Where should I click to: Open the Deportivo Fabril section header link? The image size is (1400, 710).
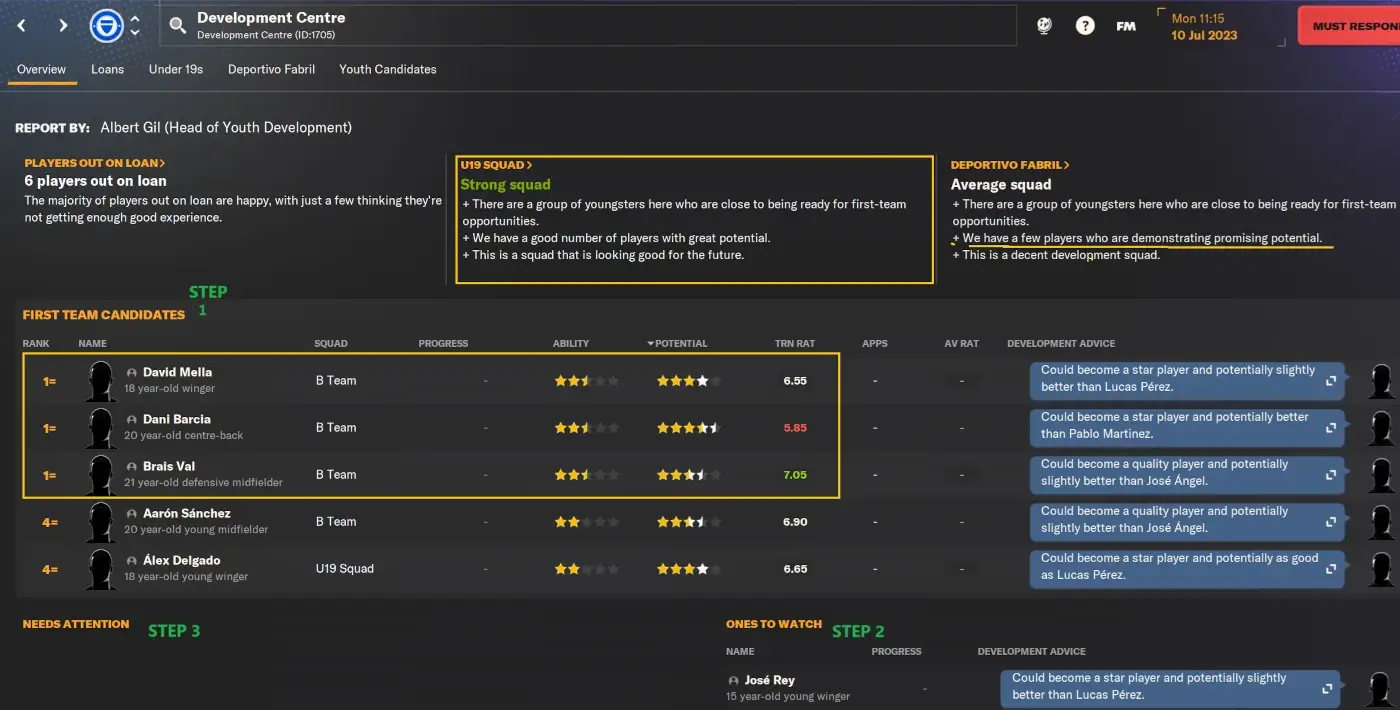[1010, 165]
